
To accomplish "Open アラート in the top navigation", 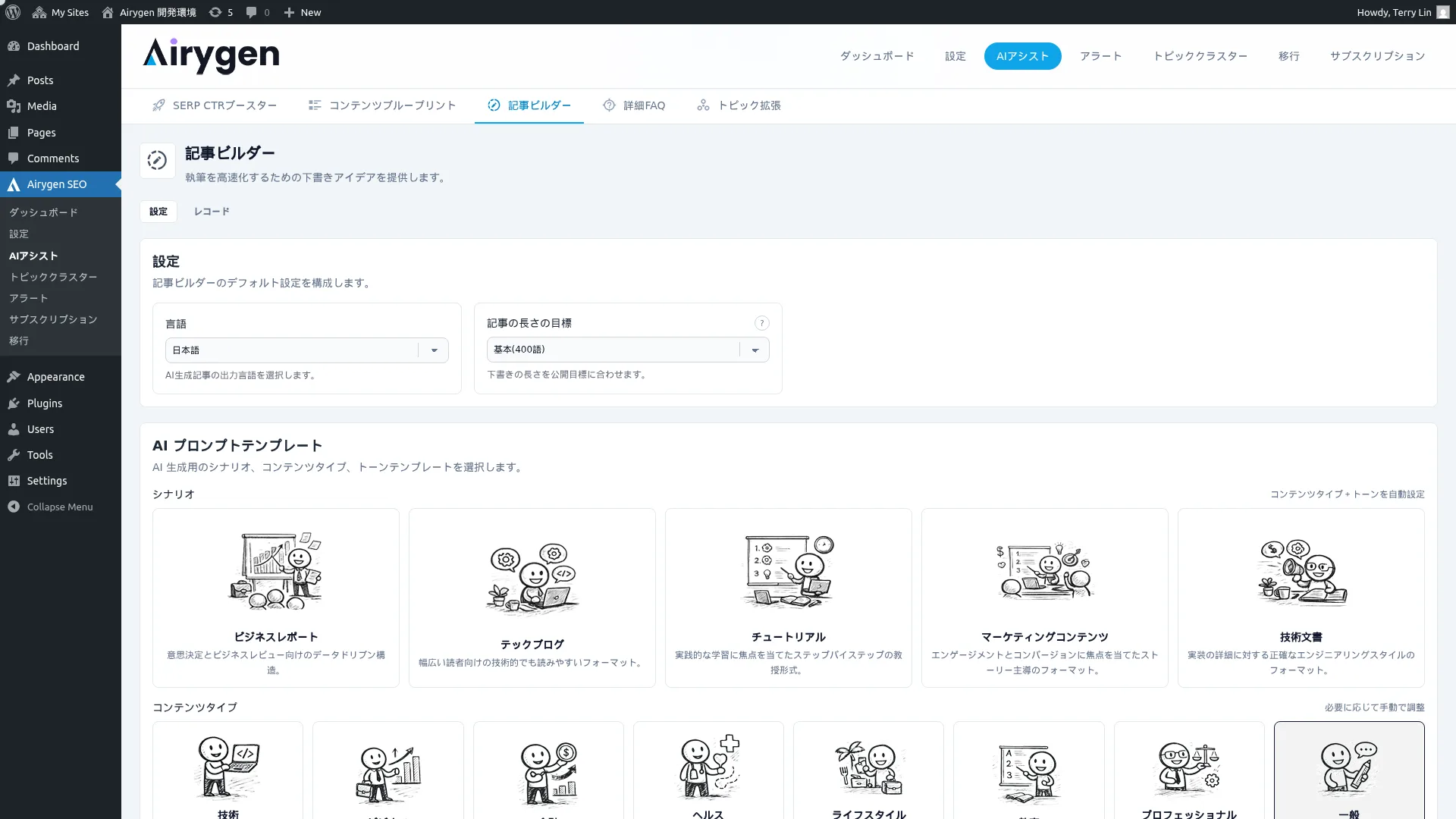I will tap(1101, 56).
